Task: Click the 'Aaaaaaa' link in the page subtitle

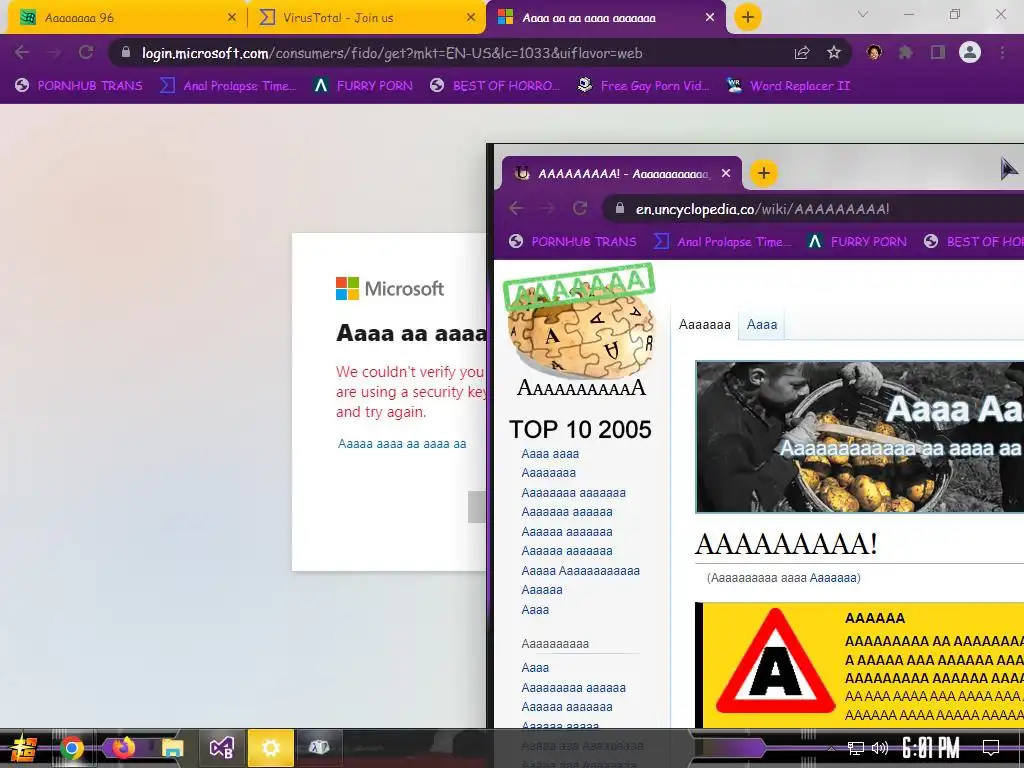Action: [833, 578]
